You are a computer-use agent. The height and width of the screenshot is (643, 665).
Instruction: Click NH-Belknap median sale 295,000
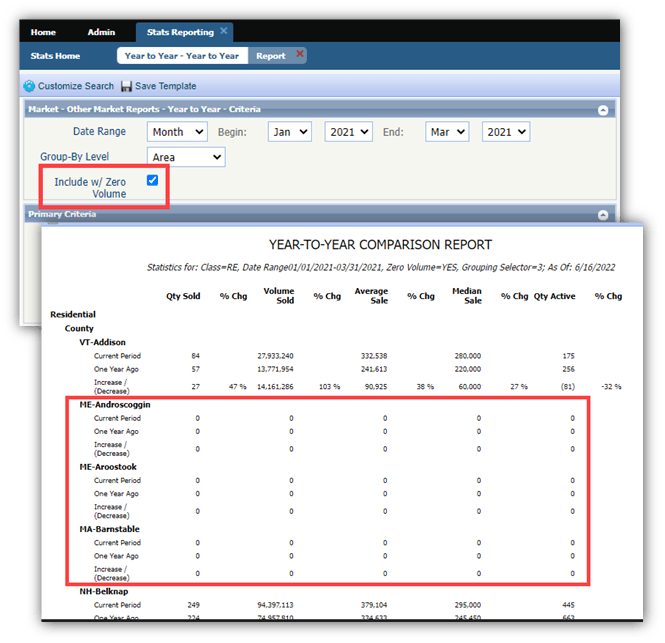468,605
